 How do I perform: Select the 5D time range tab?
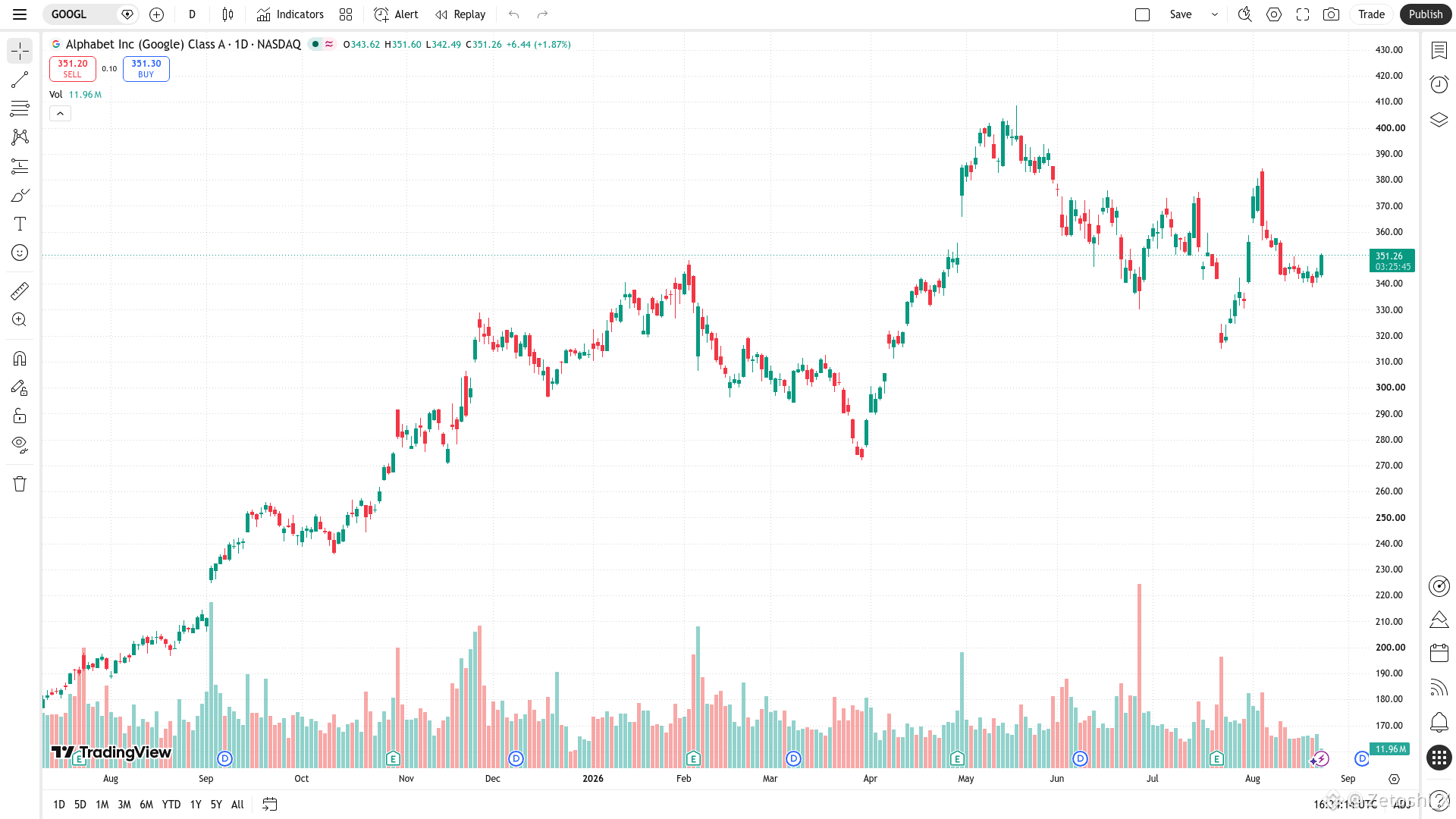80,805
